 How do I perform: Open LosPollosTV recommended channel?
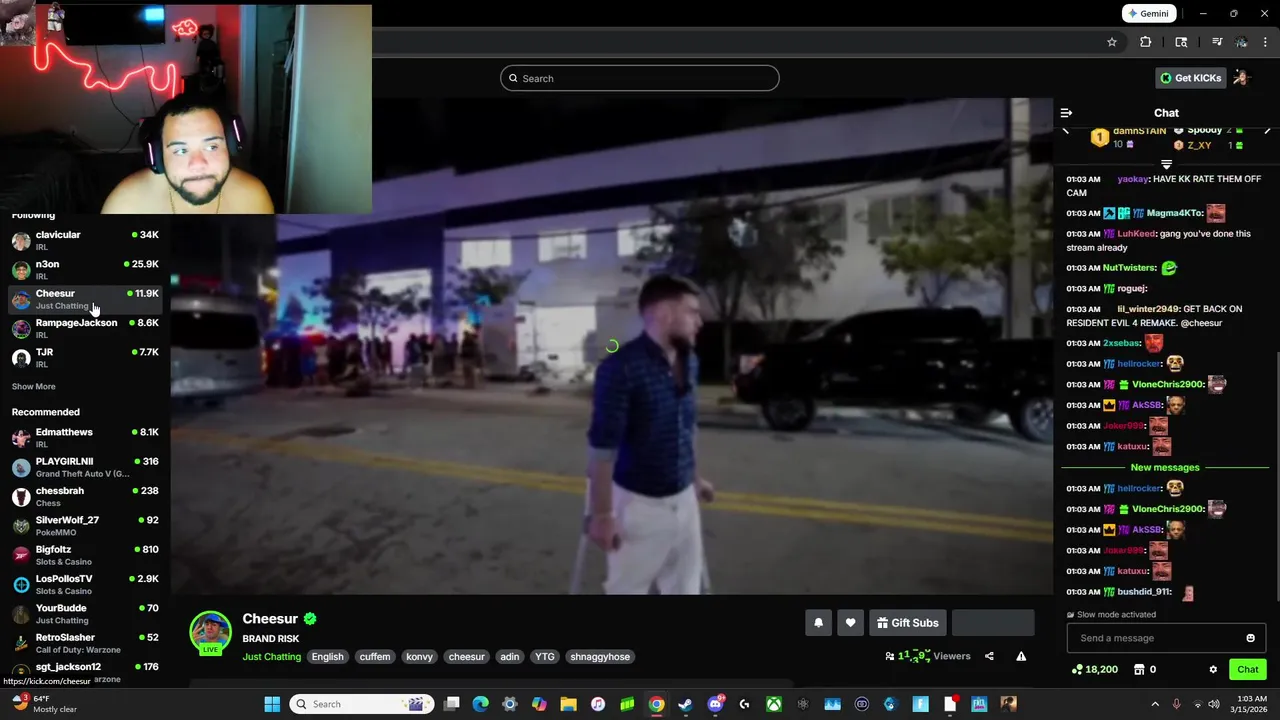85,584
